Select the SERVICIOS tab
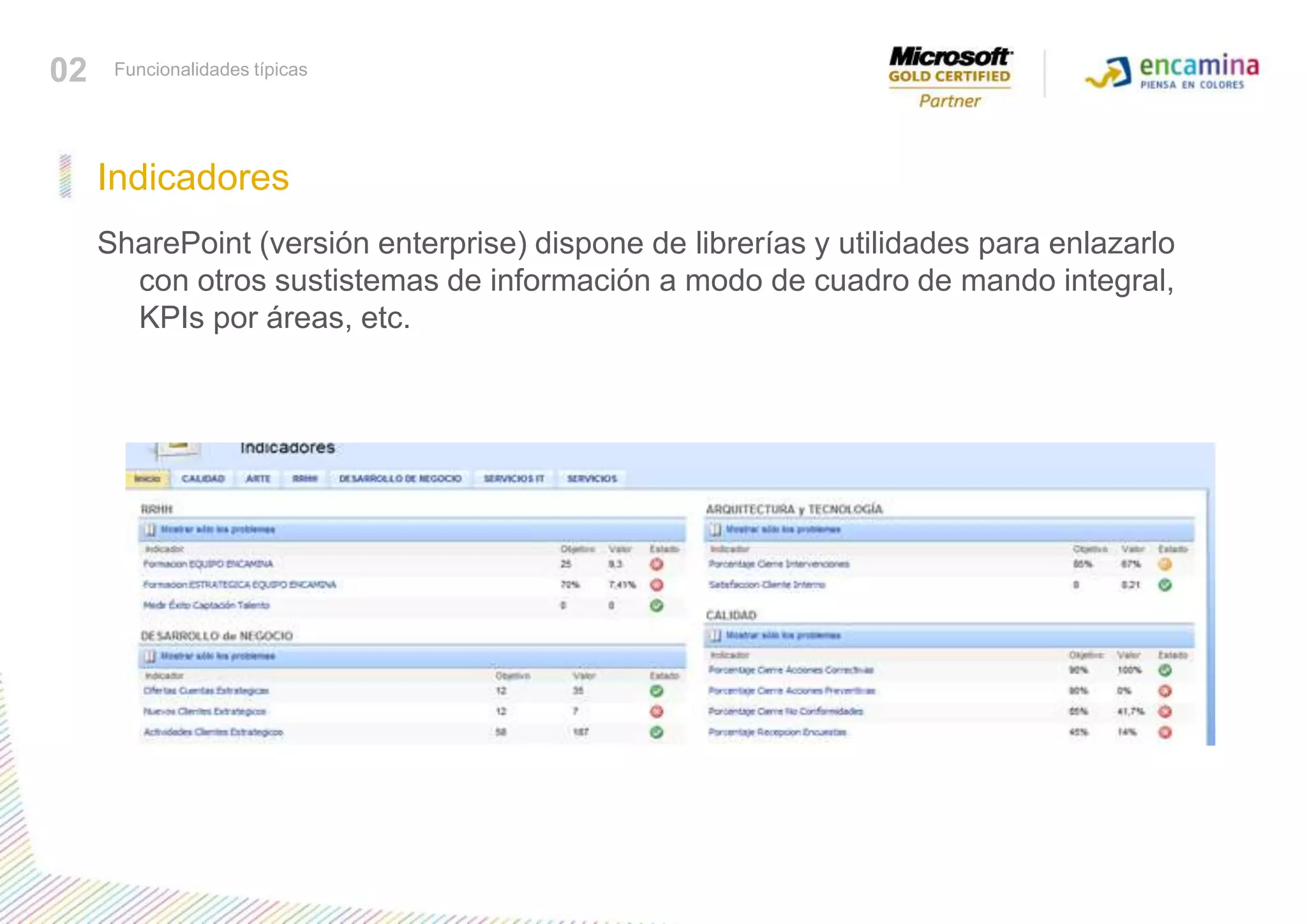This screenshot has height=924, width=1307. coord(592,479)
